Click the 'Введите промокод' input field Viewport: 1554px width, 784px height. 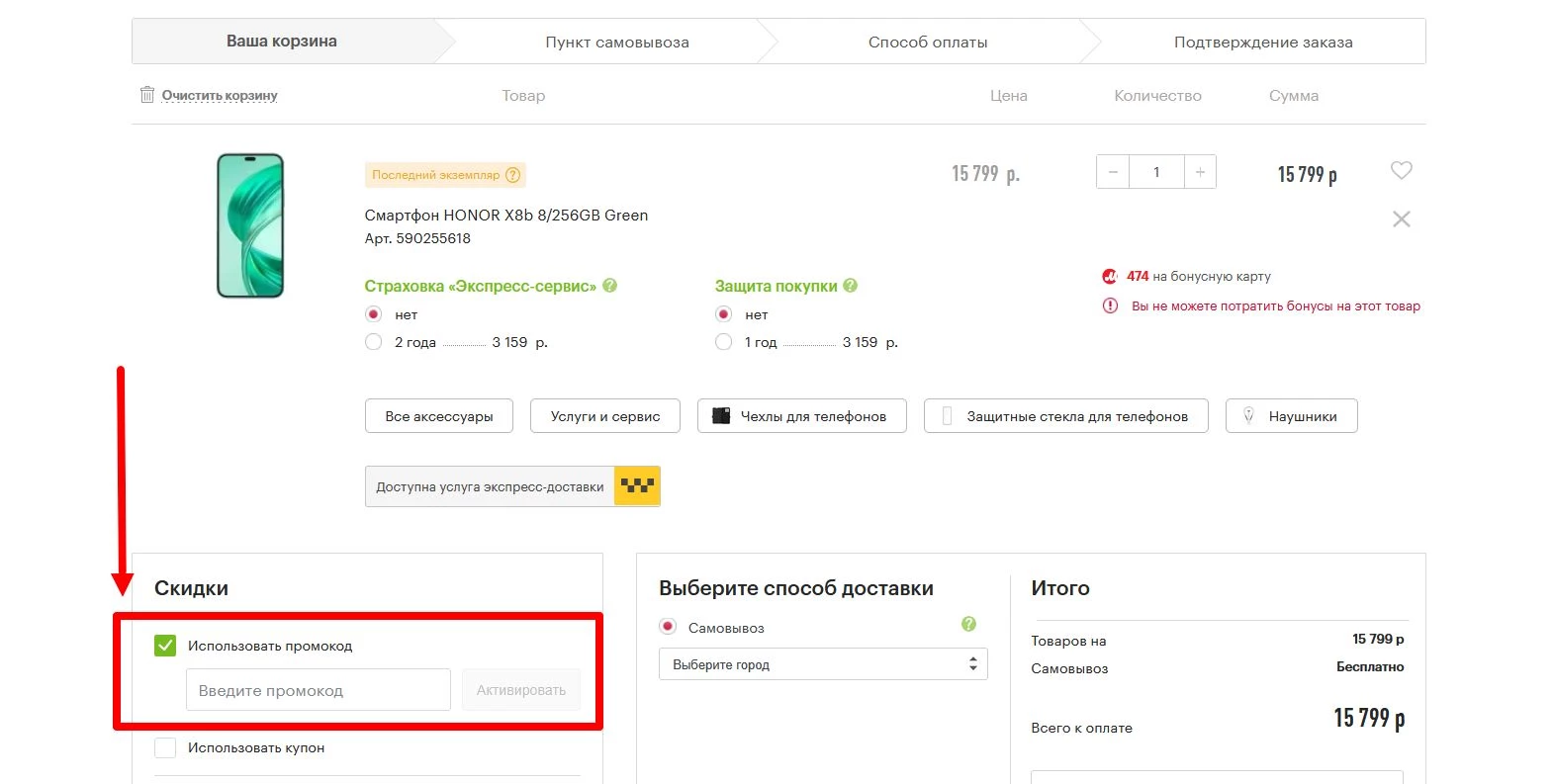pyautogui.click(x=318, y=690)
